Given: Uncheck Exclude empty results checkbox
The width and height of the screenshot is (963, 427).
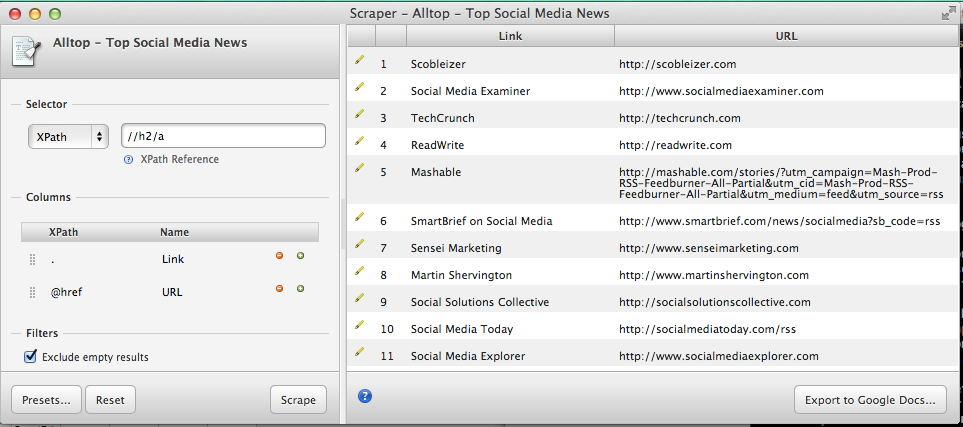Looking at the screenshot, I should (x=29, y=356).
